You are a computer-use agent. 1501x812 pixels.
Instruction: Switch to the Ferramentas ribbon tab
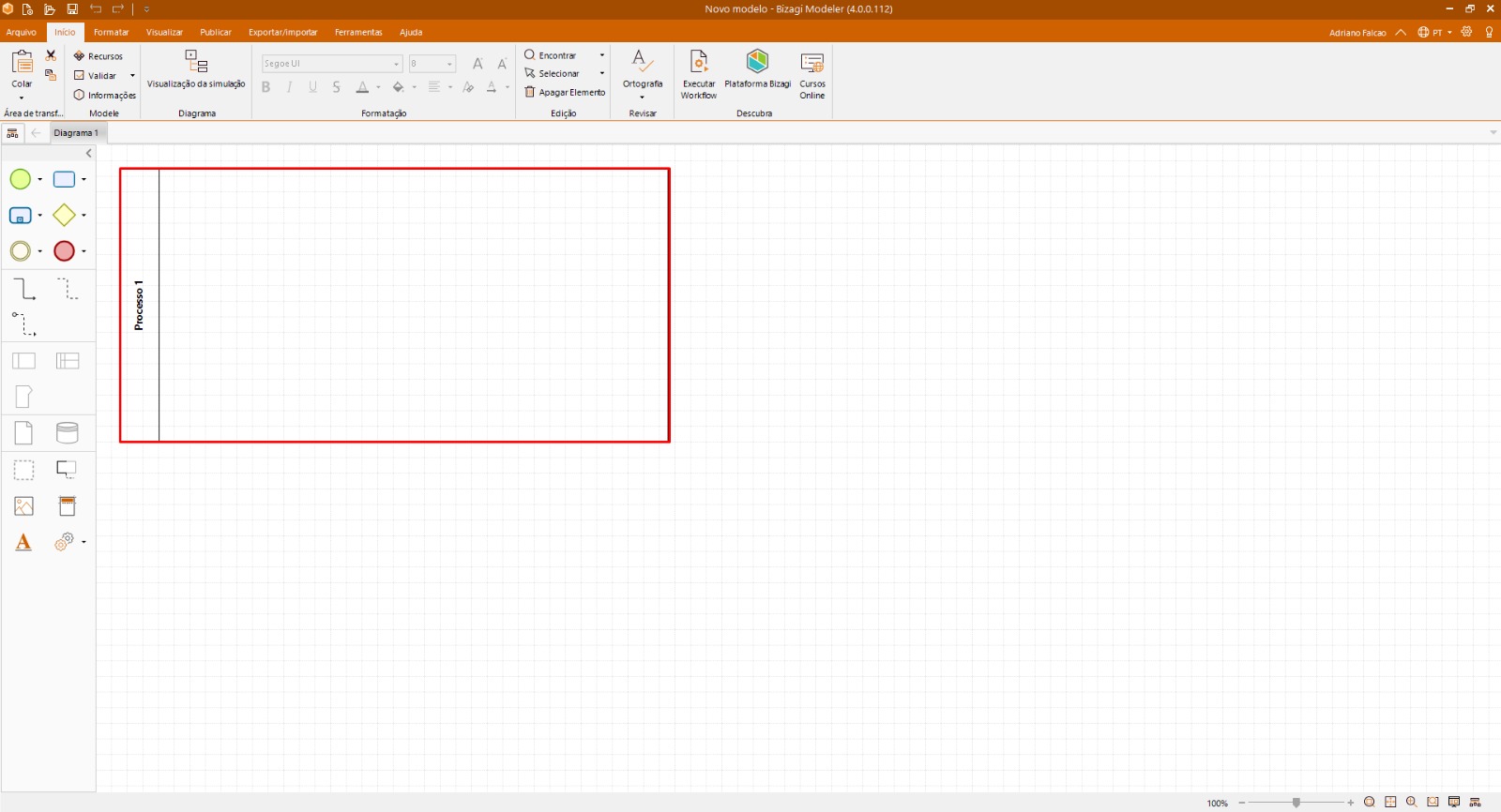tap(358, 32)
